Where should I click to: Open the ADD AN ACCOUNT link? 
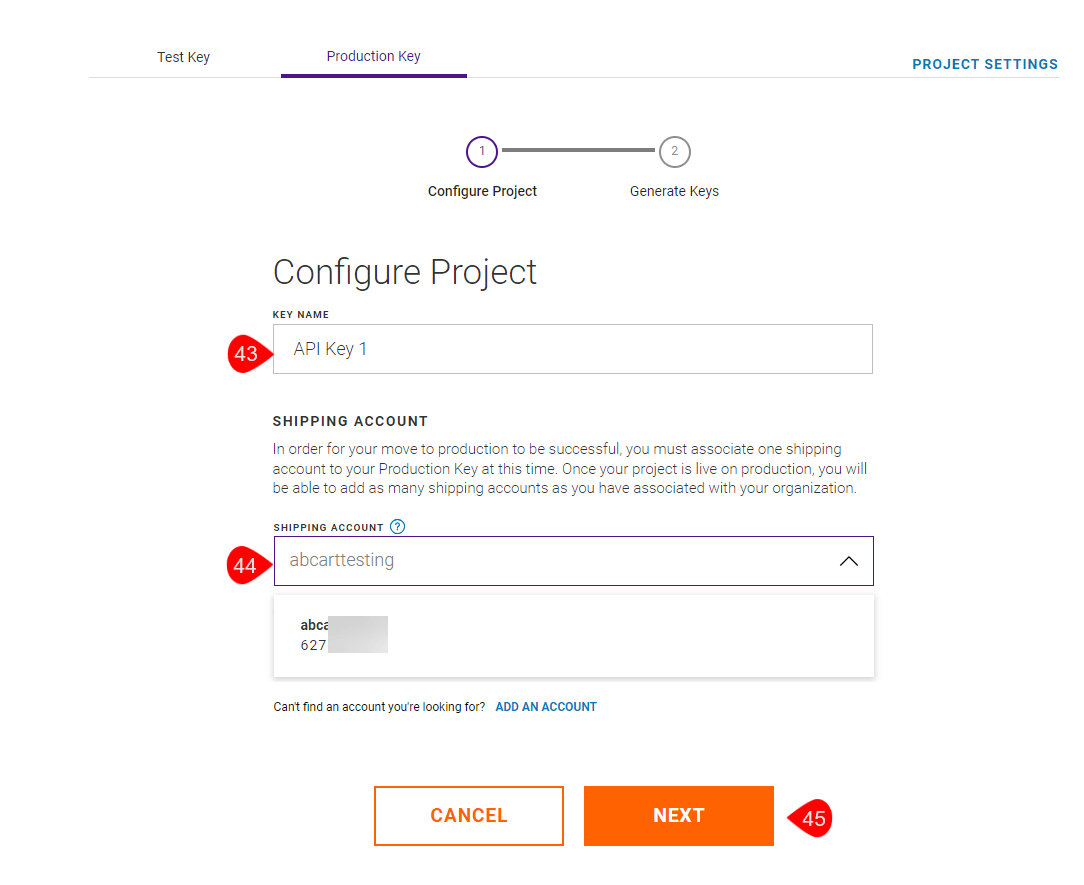[546, 707]
